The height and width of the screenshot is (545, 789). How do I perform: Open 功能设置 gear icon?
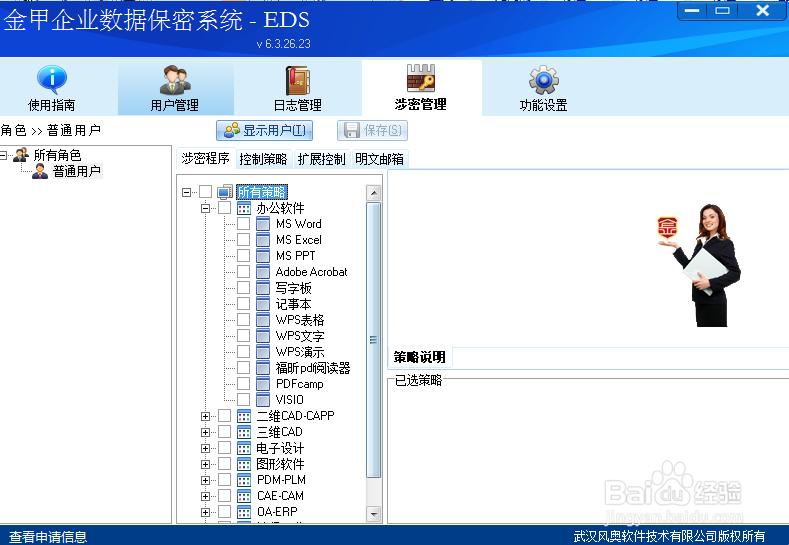(543, 80)
